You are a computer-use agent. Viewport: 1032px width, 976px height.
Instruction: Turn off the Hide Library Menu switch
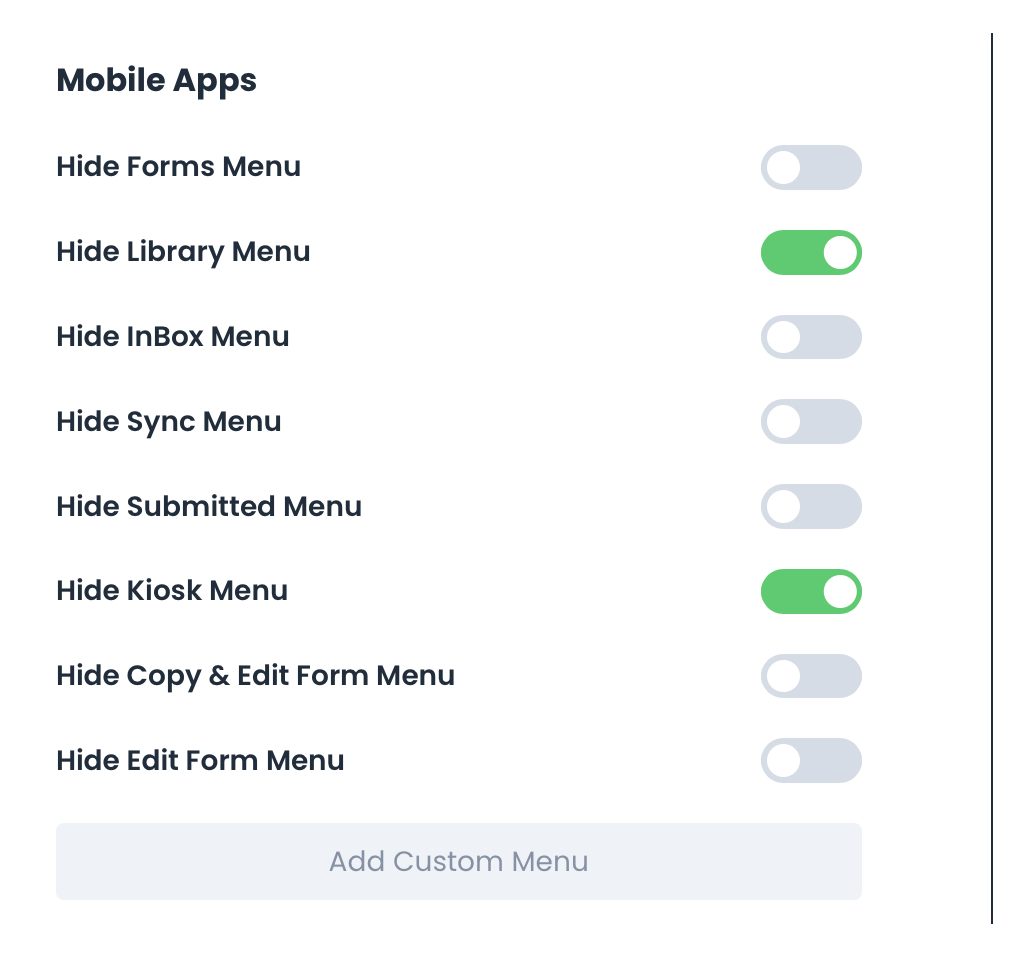[811, 252]
